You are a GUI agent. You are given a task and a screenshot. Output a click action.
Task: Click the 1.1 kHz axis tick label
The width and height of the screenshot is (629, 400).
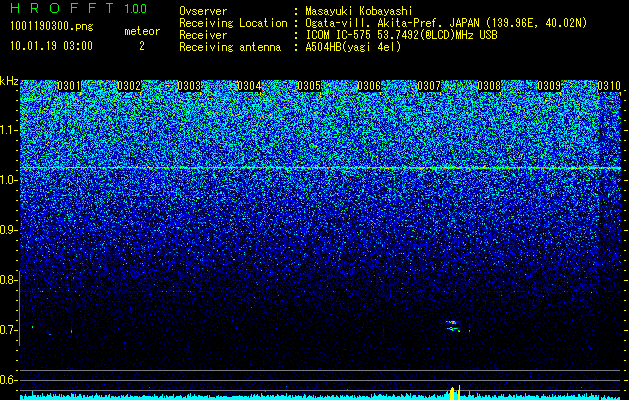click(x=9, y=130)
